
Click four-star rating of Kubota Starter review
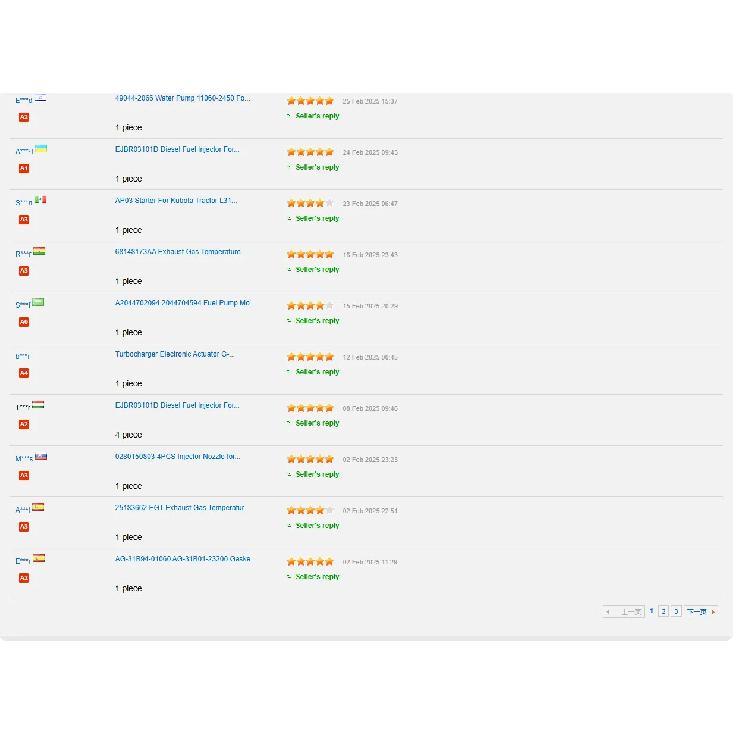tap(310, 203)
